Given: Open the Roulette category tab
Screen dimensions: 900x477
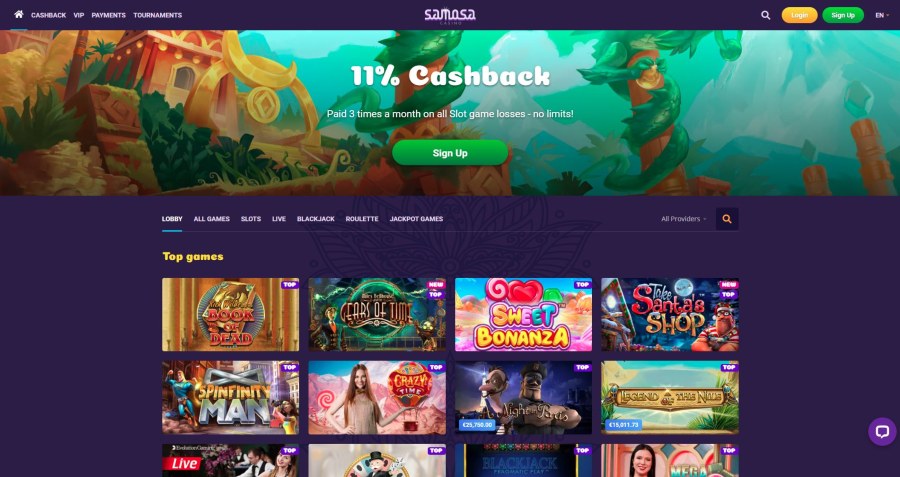Looking at the screenshot, I should (x=362, y=219).
